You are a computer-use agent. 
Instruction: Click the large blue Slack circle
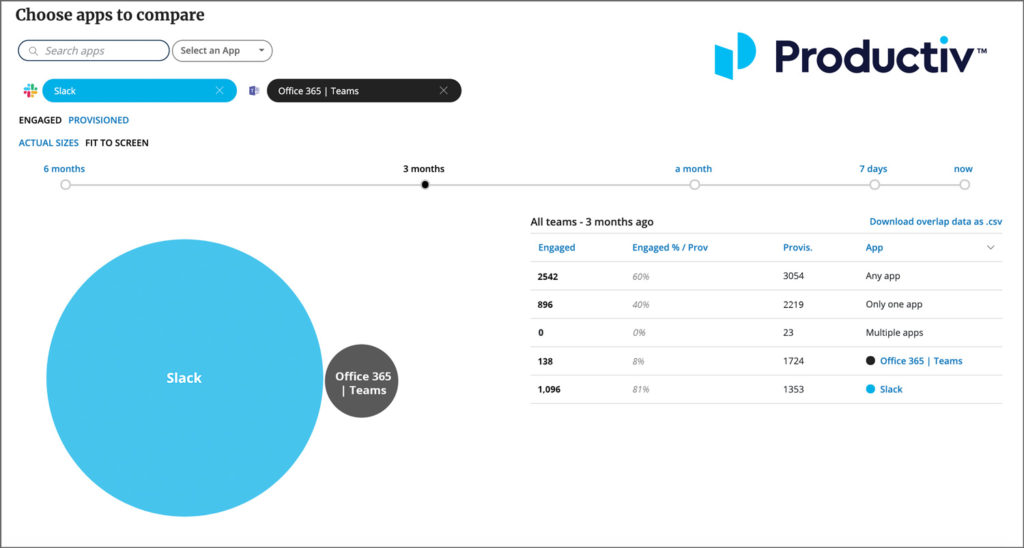click(x=185, y=378)
